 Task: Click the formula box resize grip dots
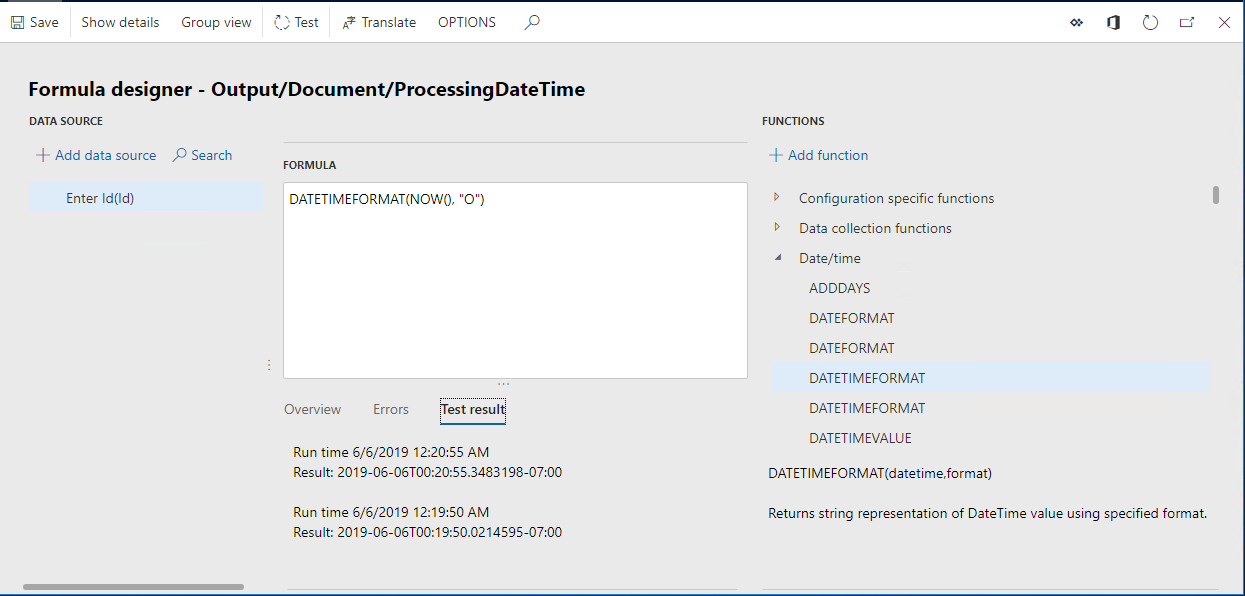coord(504,384)
